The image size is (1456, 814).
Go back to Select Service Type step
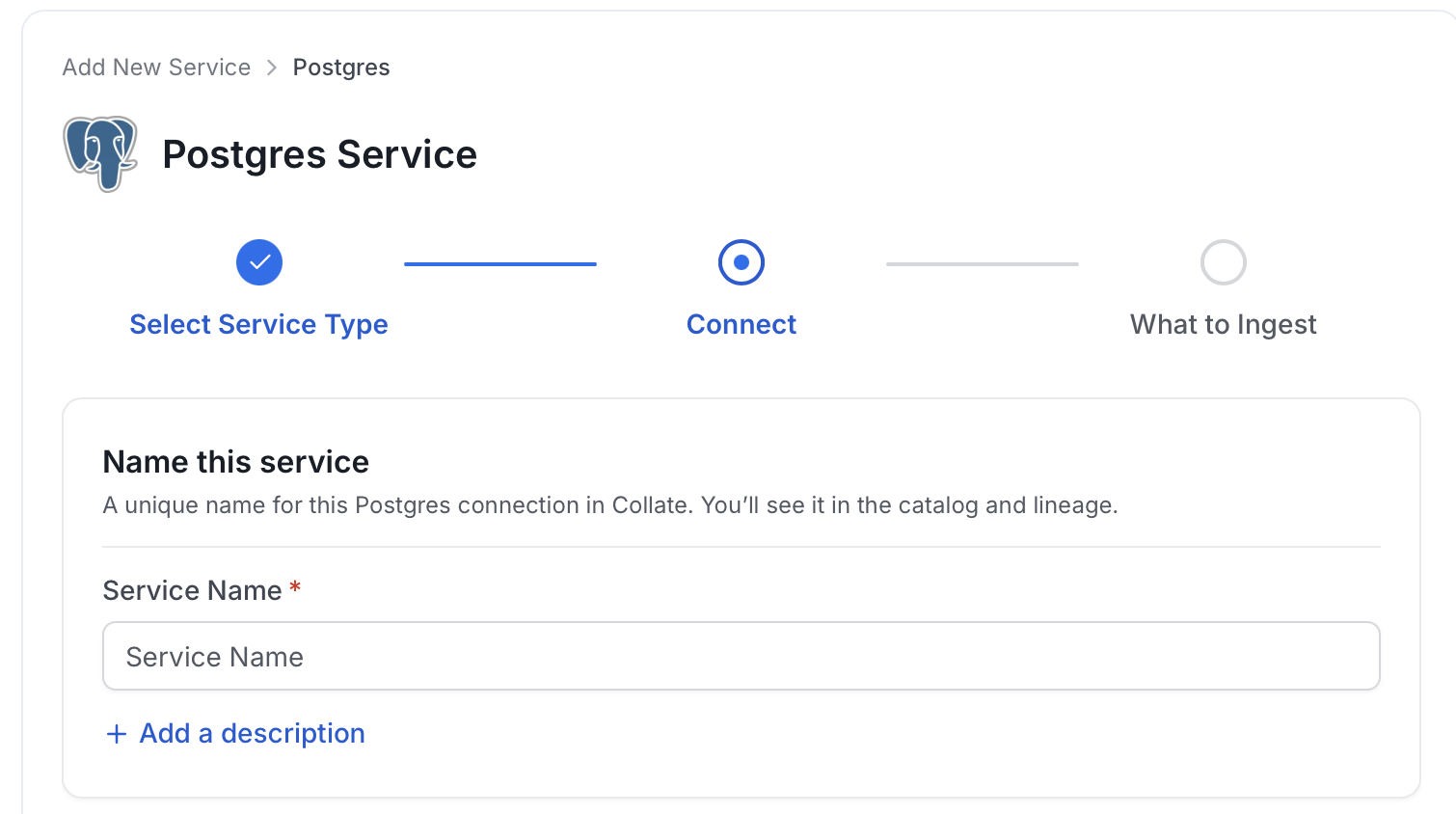coord(259,325)
